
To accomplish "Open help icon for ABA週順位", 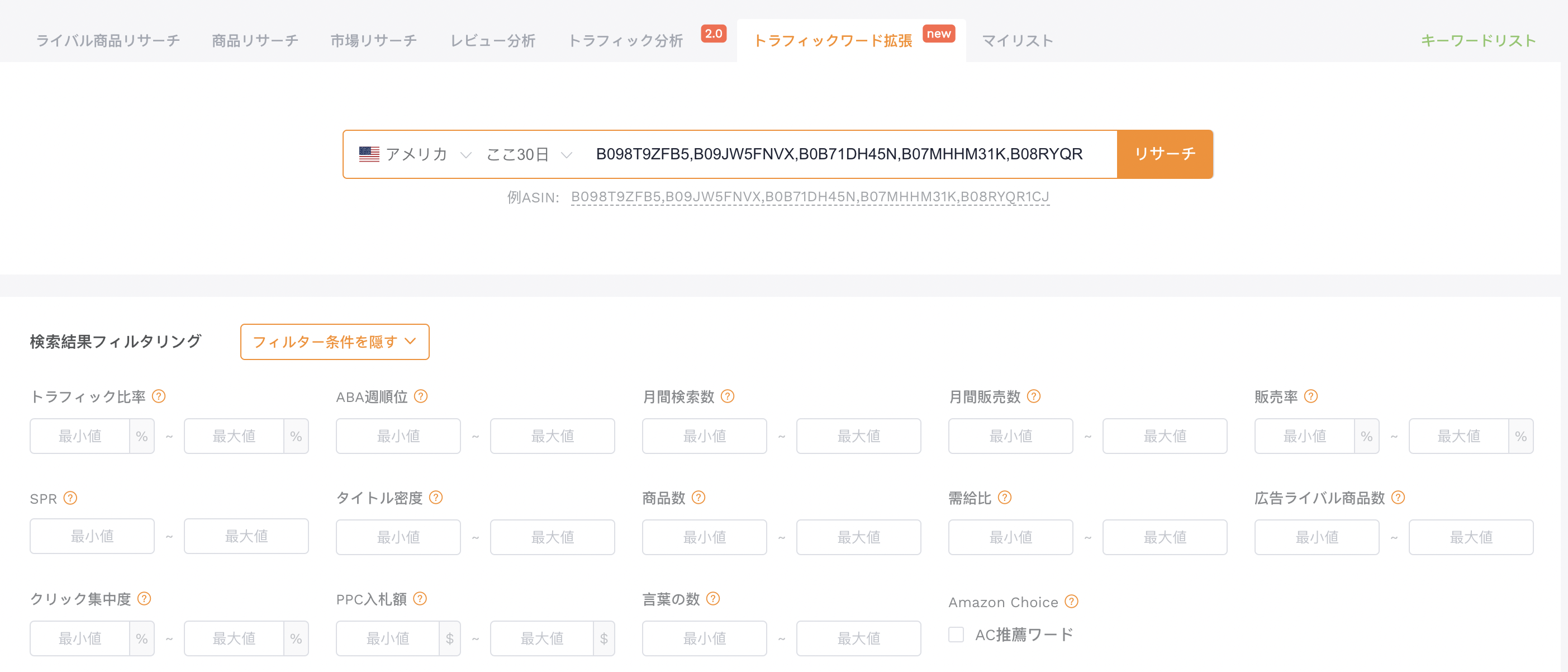I will pyautogui.click(x=421, y=396).
